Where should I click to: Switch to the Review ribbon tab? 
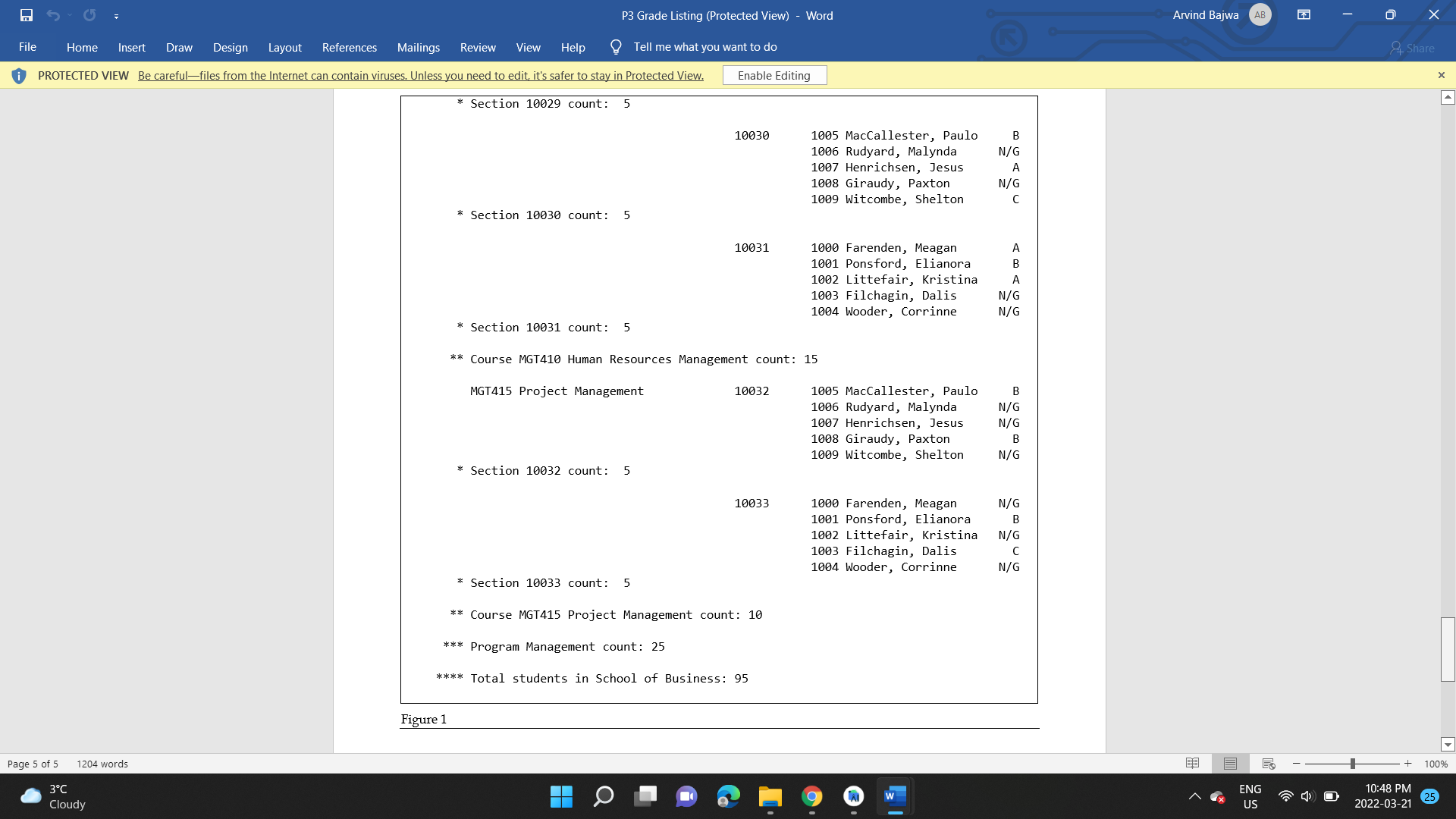(478, 47)
